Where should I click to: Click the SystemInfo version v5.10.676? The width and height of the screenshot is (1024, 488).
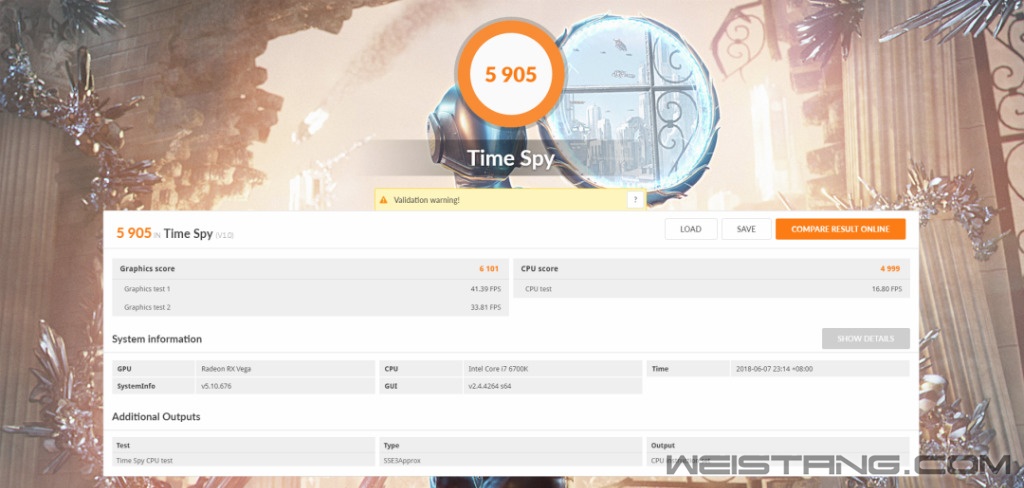[216, 386]
